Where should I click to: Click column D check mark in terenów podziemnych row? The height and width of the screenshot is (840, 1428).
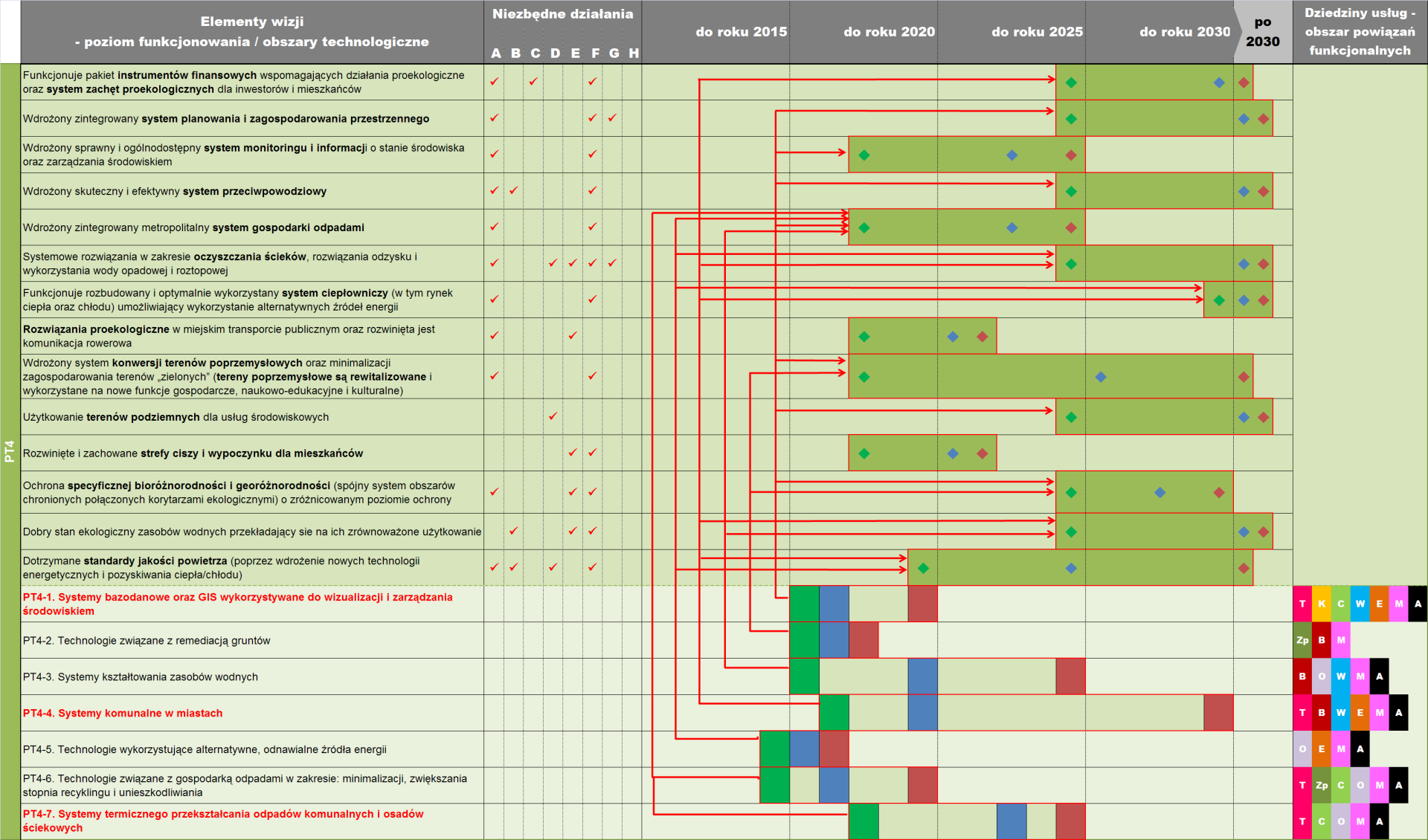point(553,416)
